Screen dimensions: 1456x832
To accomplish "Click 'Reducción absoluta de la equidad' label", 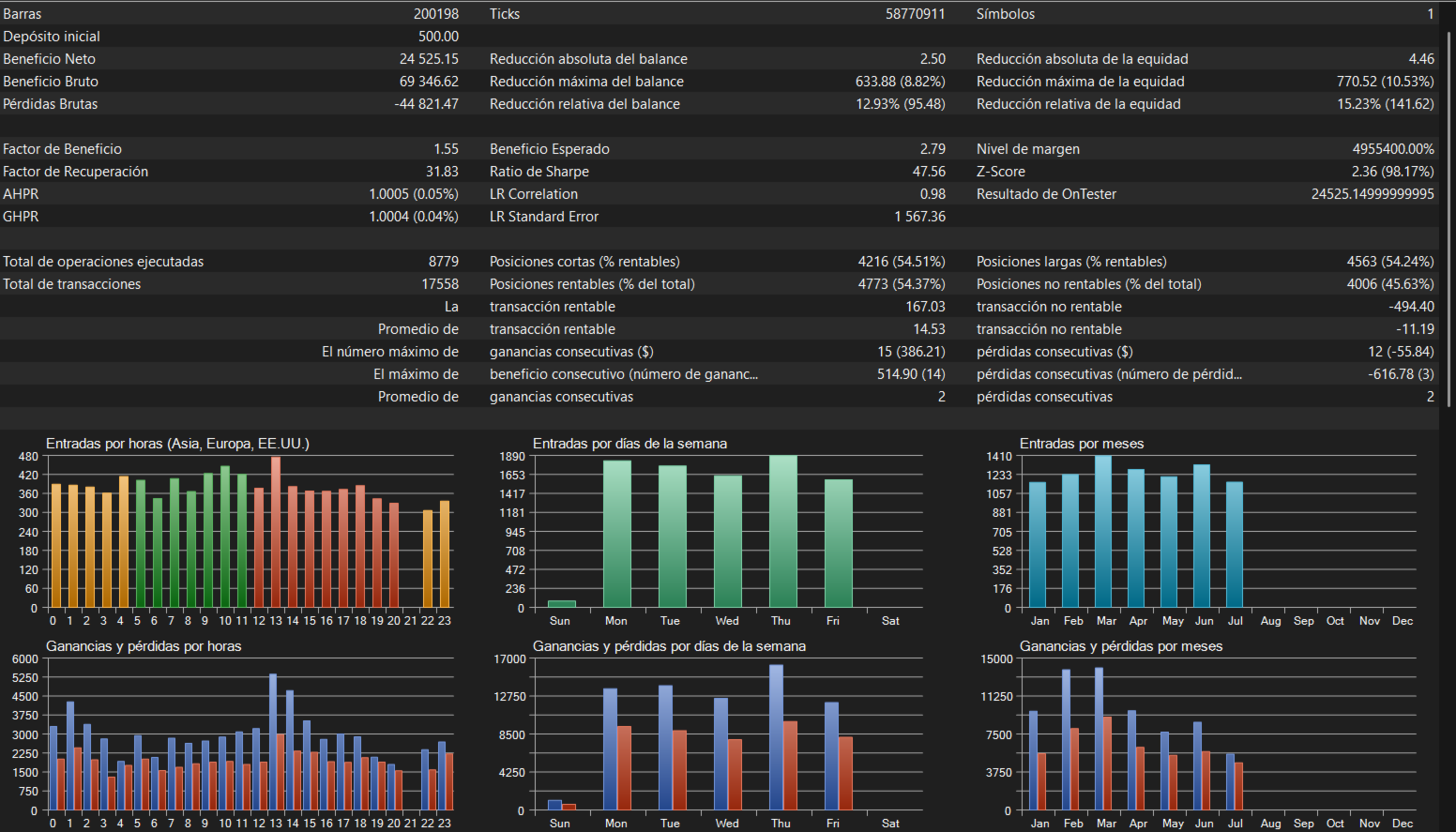I will [1083, 59].
